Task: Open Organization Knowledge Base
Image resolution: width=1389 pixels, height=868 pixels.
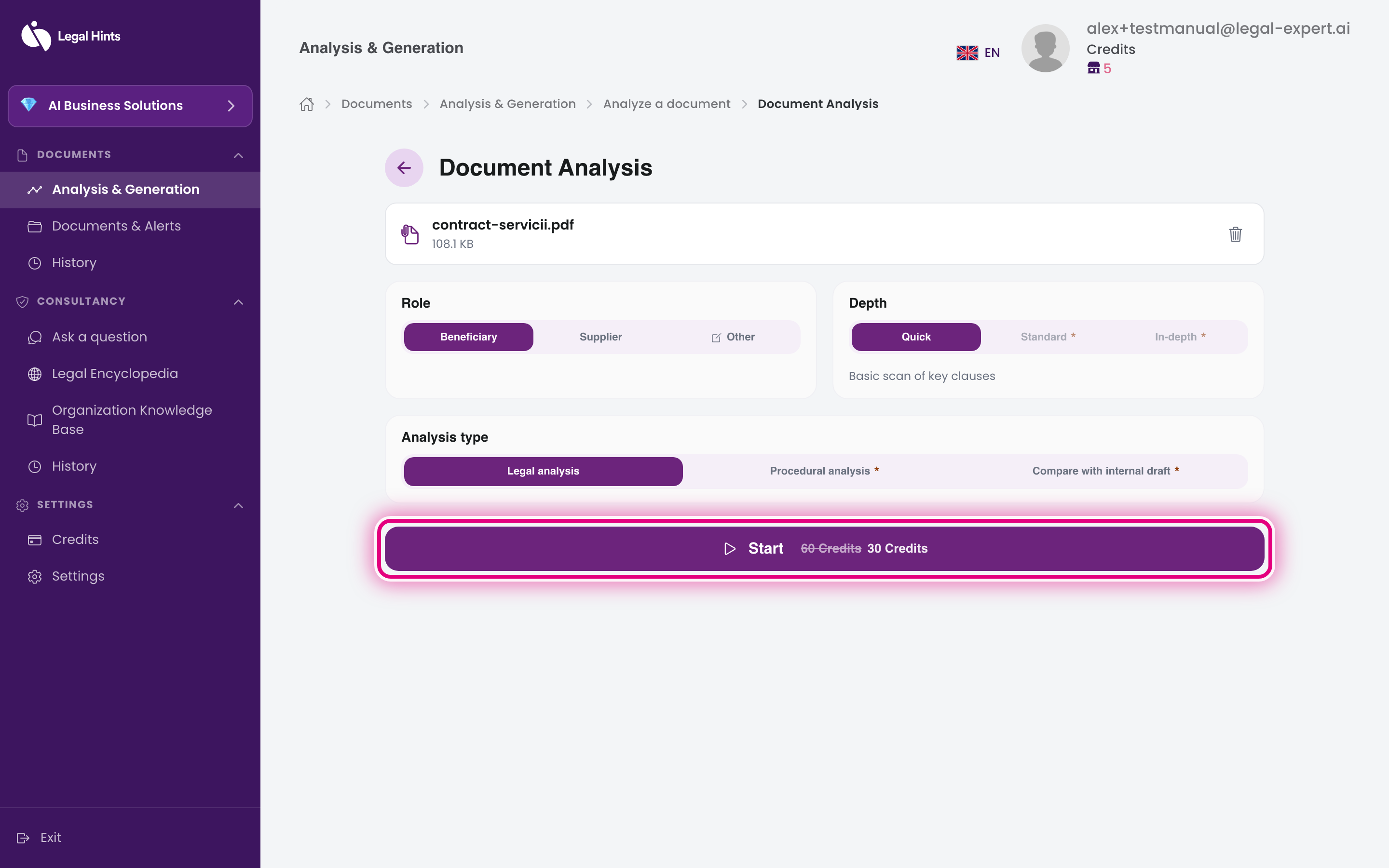Action: coord(130,420)
